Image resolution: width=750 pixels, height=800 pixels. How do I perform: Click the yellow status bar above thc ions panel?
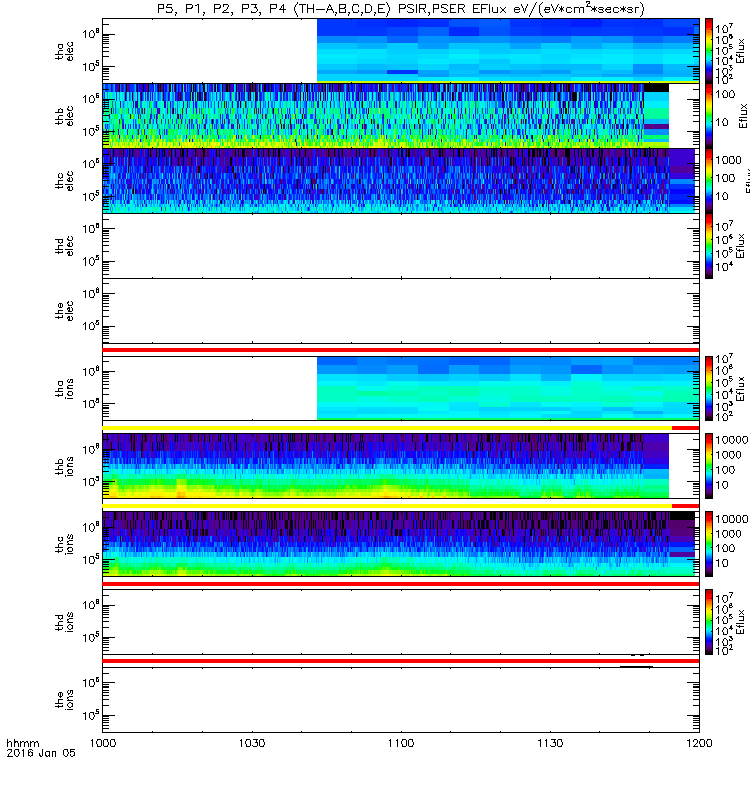click(387, 506)
